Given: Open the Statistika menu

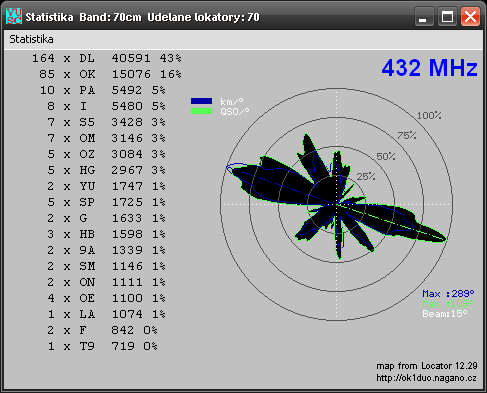Looking at the screenshot, I should (x=31, y=39).
